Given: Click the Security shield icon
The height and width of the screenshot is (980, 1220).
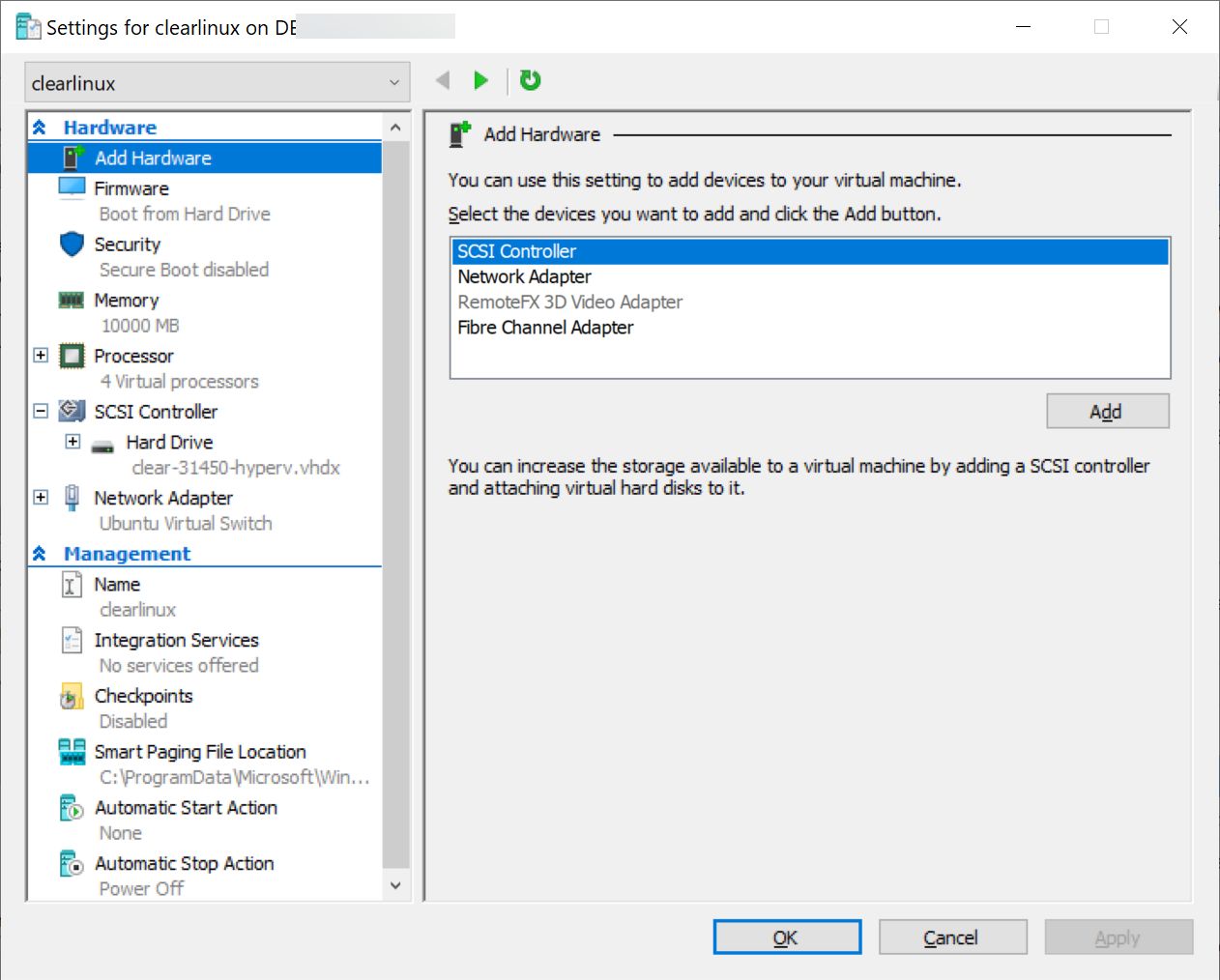Looking at the screenshot, I should (x=73, y=244).
